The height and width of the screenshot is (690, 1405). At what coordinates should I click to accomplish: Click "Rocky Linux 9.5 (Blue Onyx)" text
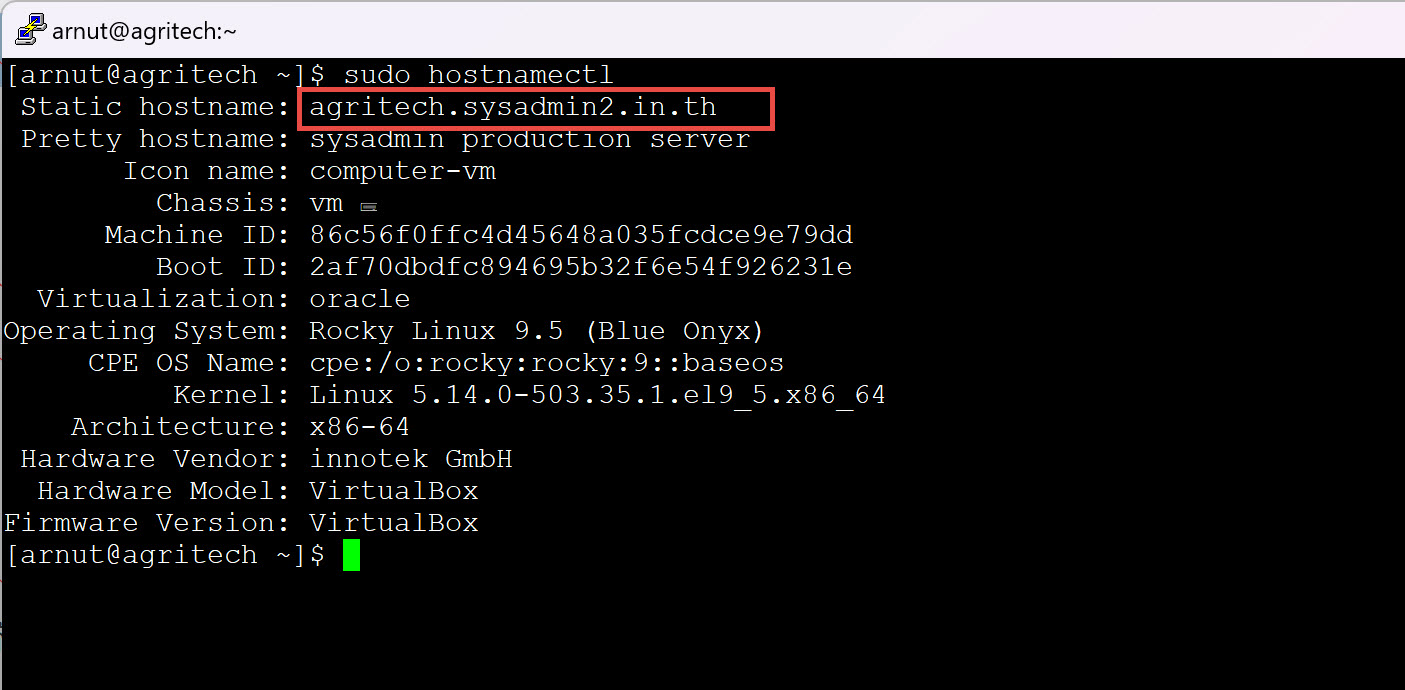pos(537,331)
